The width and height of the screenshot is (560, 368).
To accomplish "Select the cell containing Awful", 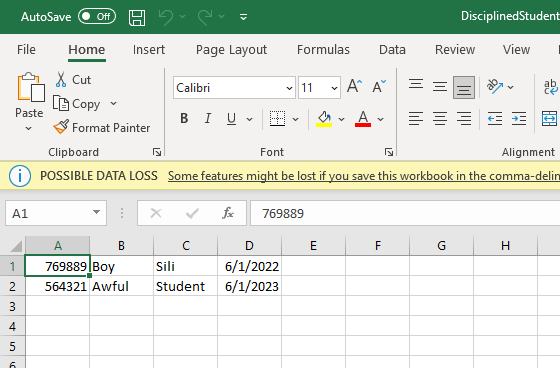I will (x=121, y=286).
